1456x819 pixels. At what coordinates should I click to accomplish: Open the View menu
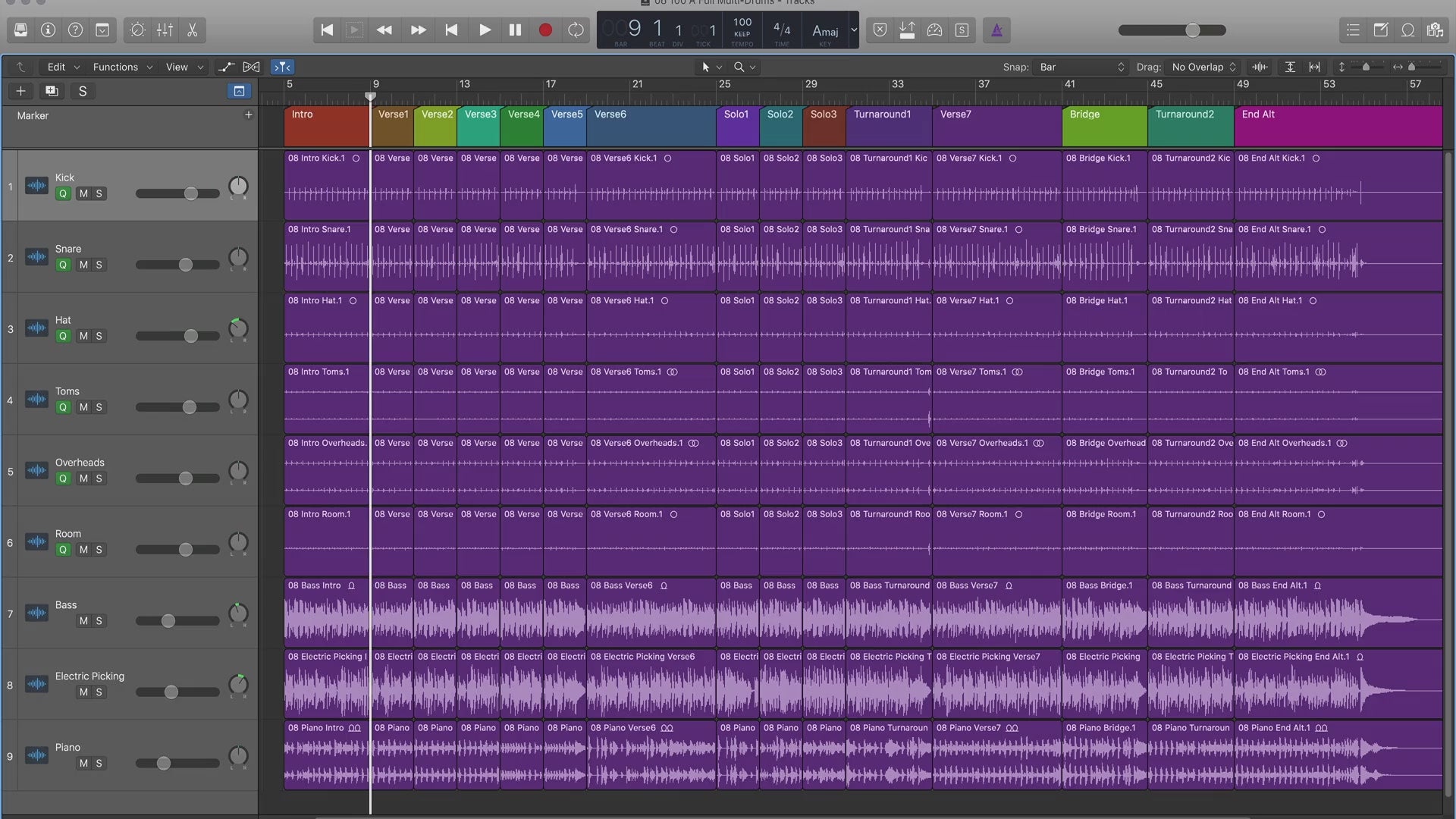point(184,67)
